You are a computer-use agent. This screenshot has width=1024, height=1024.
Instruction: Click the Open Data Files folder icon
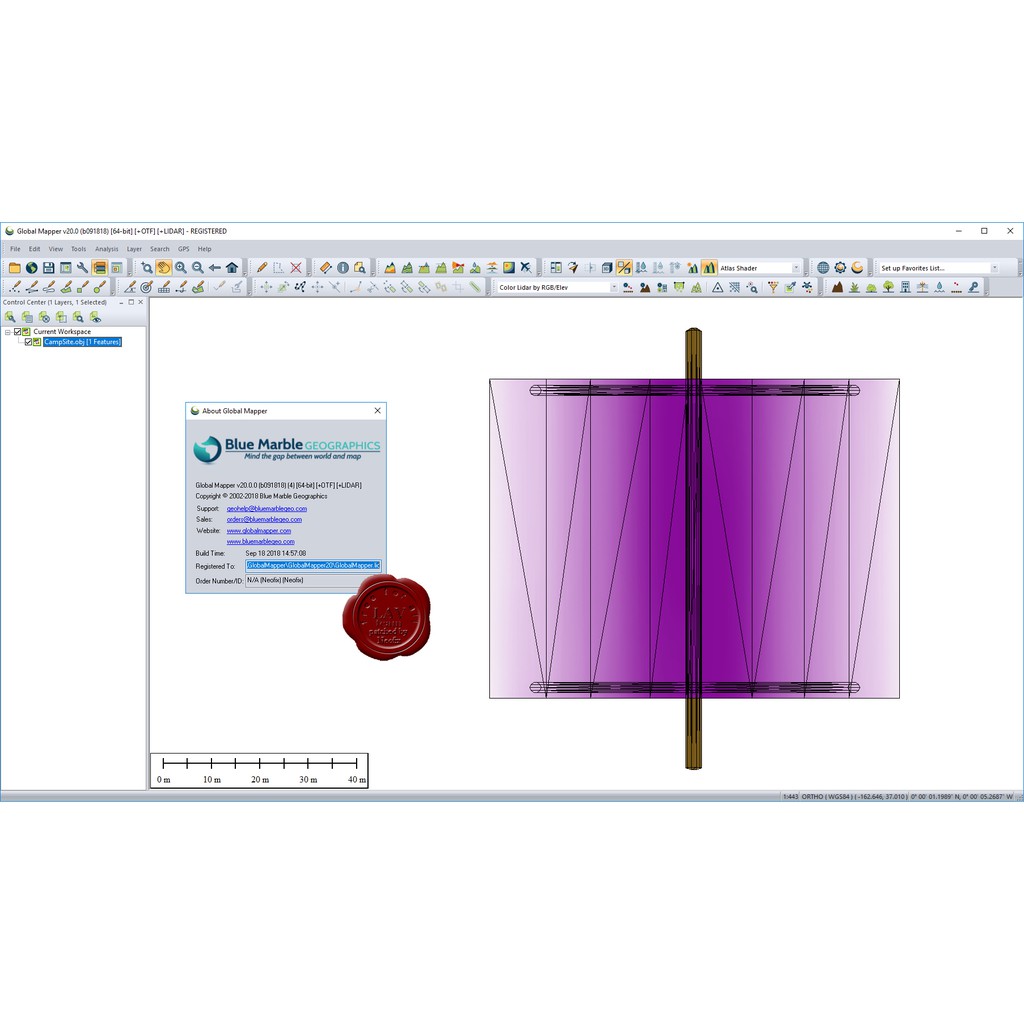coord(14,268)
